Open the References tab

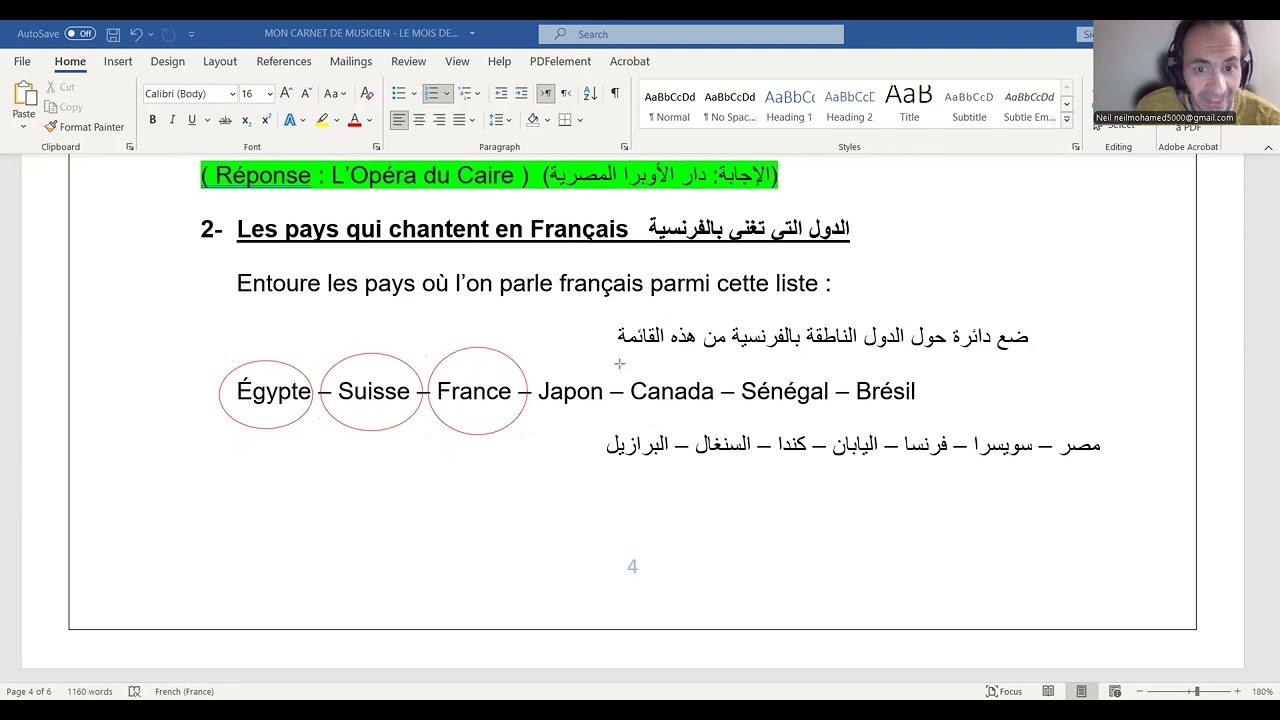coord(284,61)
